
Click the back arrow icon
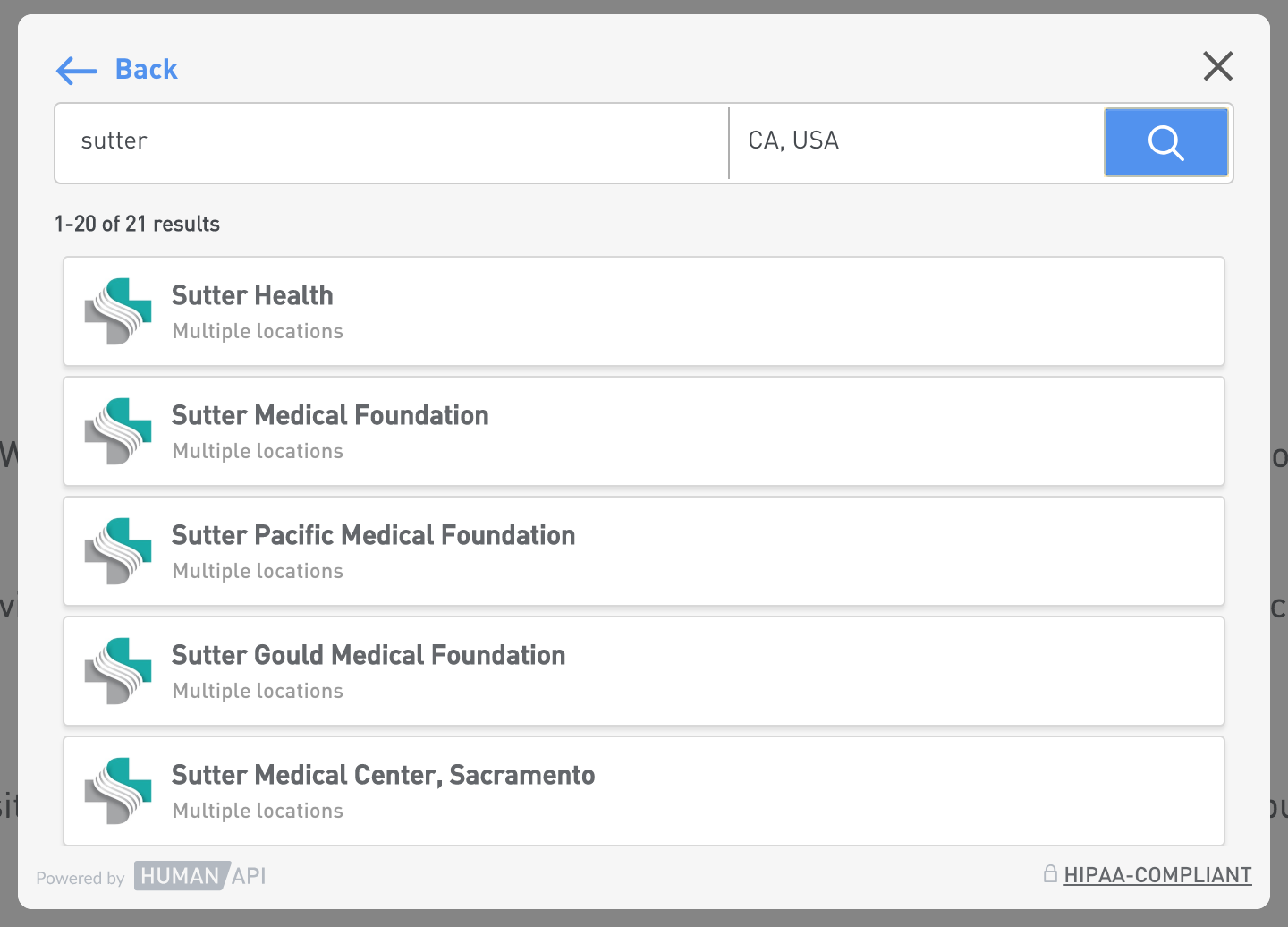point(76,70)
